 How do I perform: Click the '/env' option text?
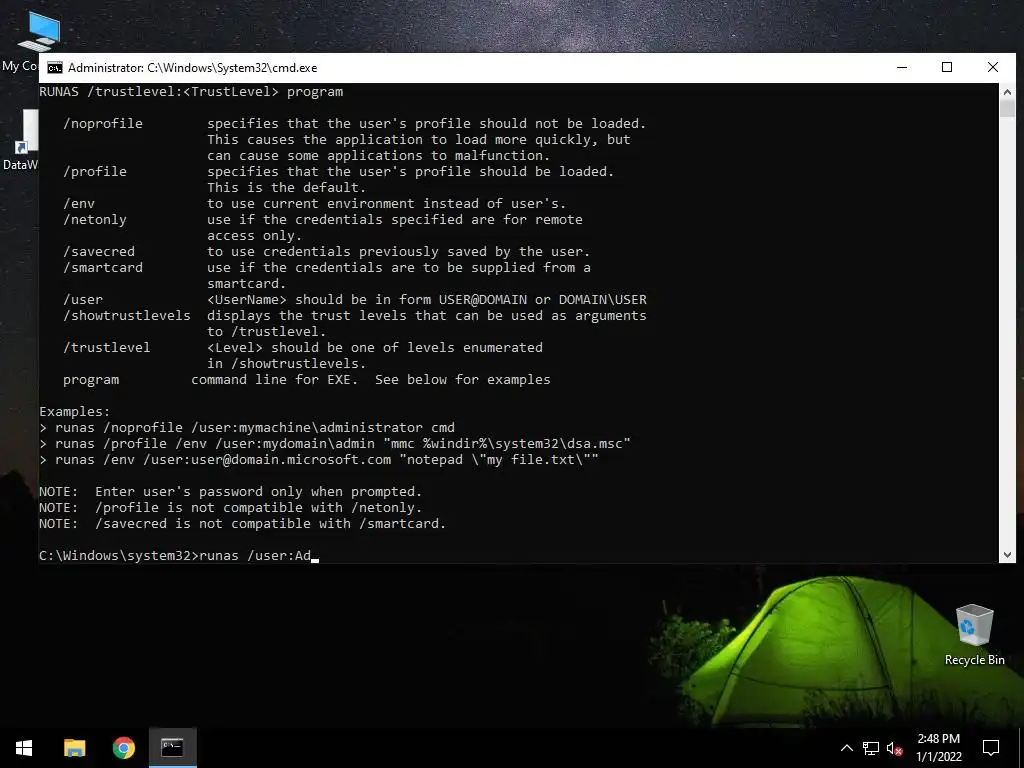coord(79,204)
